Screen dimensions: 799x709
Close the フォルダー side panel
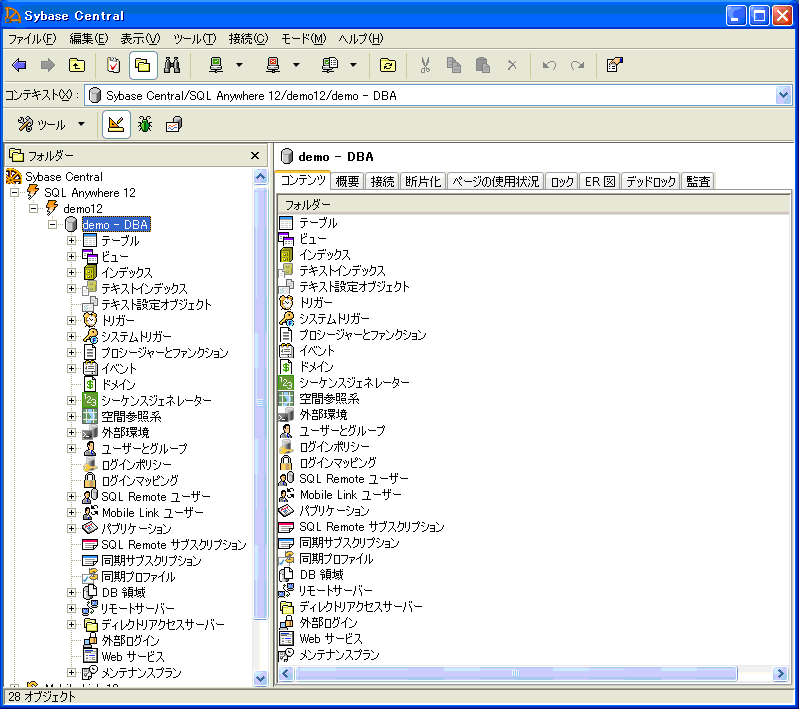(x=255, y=156)
